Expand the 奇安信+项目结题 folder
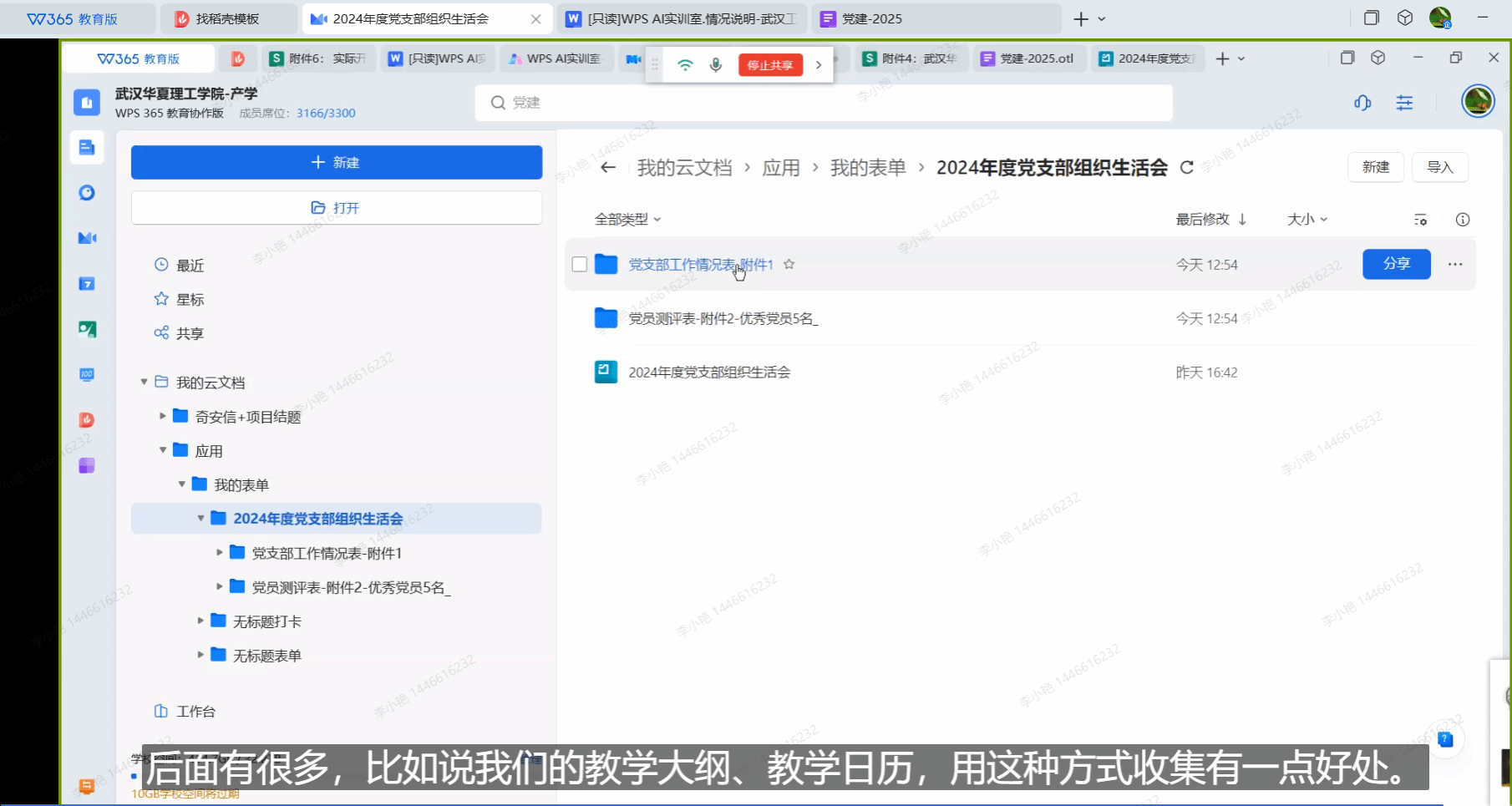The height and width of the screenshot is (806, 1512). (163, 416)
